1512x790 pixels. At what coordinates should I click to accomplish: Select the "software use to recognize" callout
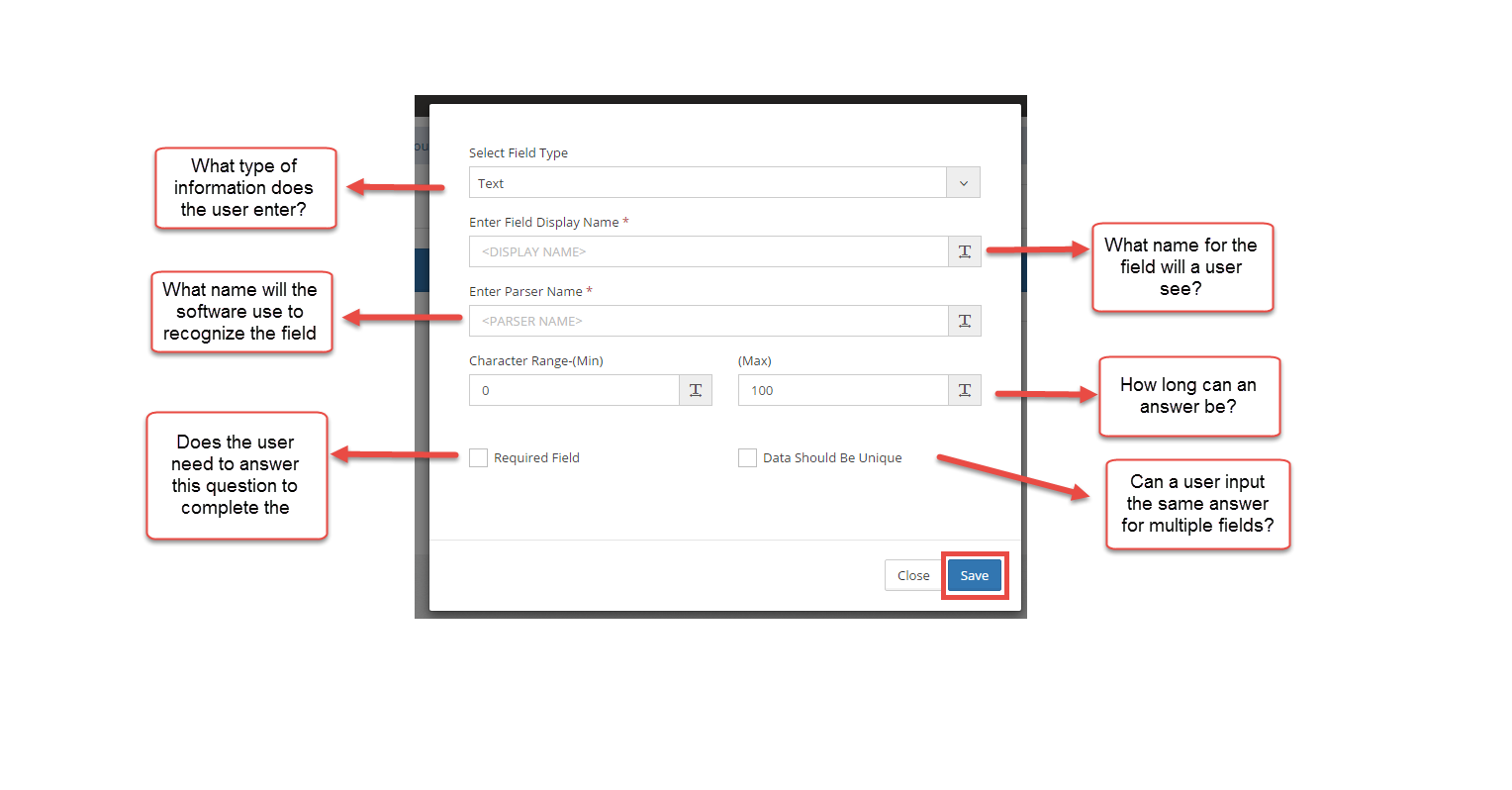(x=239, y=312)
